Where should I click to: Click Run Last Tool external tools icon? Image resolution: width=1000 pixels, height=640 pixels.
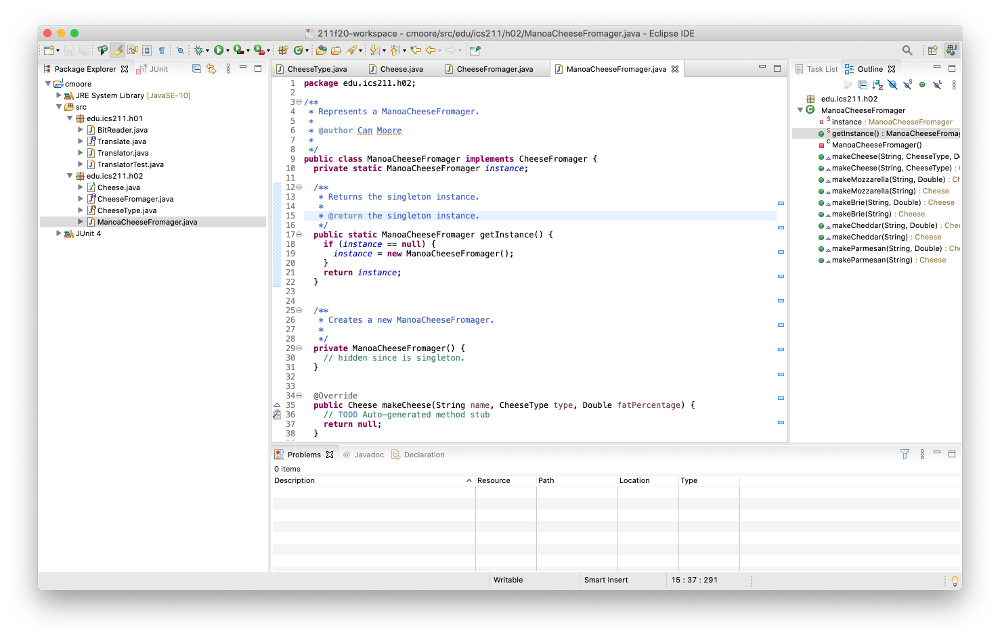[259, 50]
